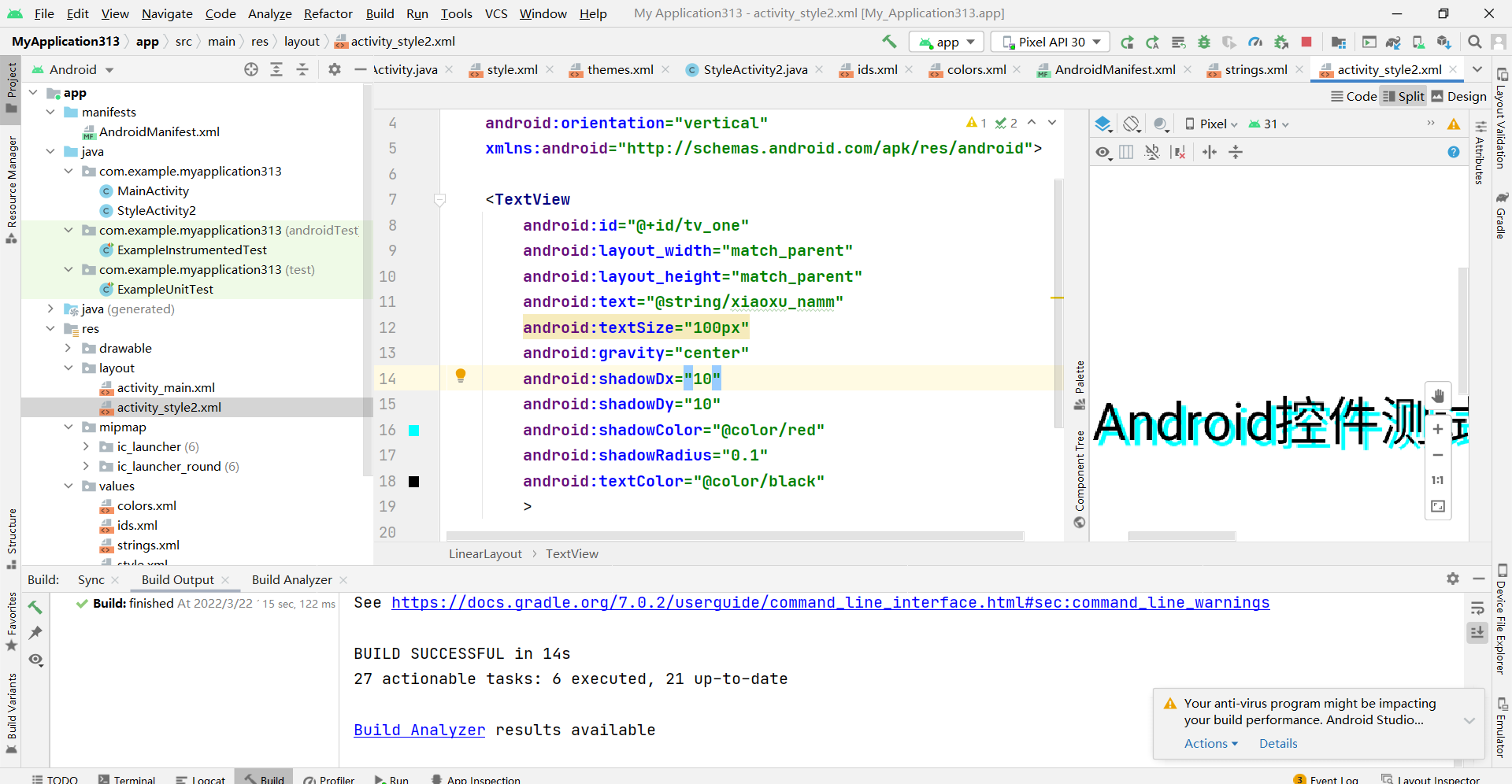Collapse the manifests folder
The image size is (1512, 784).
50,112
